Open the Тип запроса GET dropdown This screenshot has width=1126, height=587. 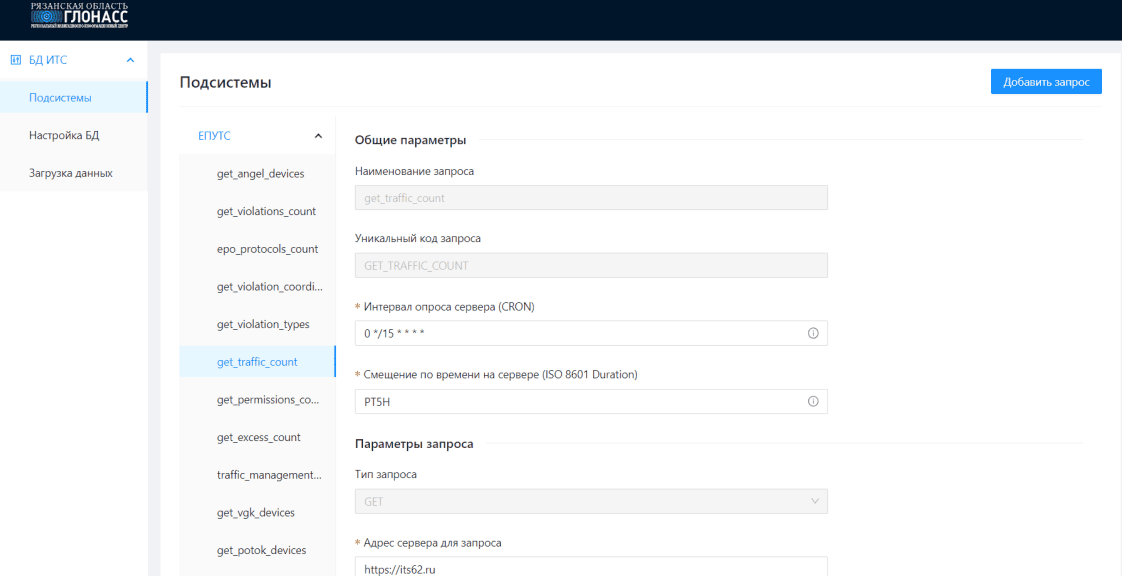(x=590, y=501)
